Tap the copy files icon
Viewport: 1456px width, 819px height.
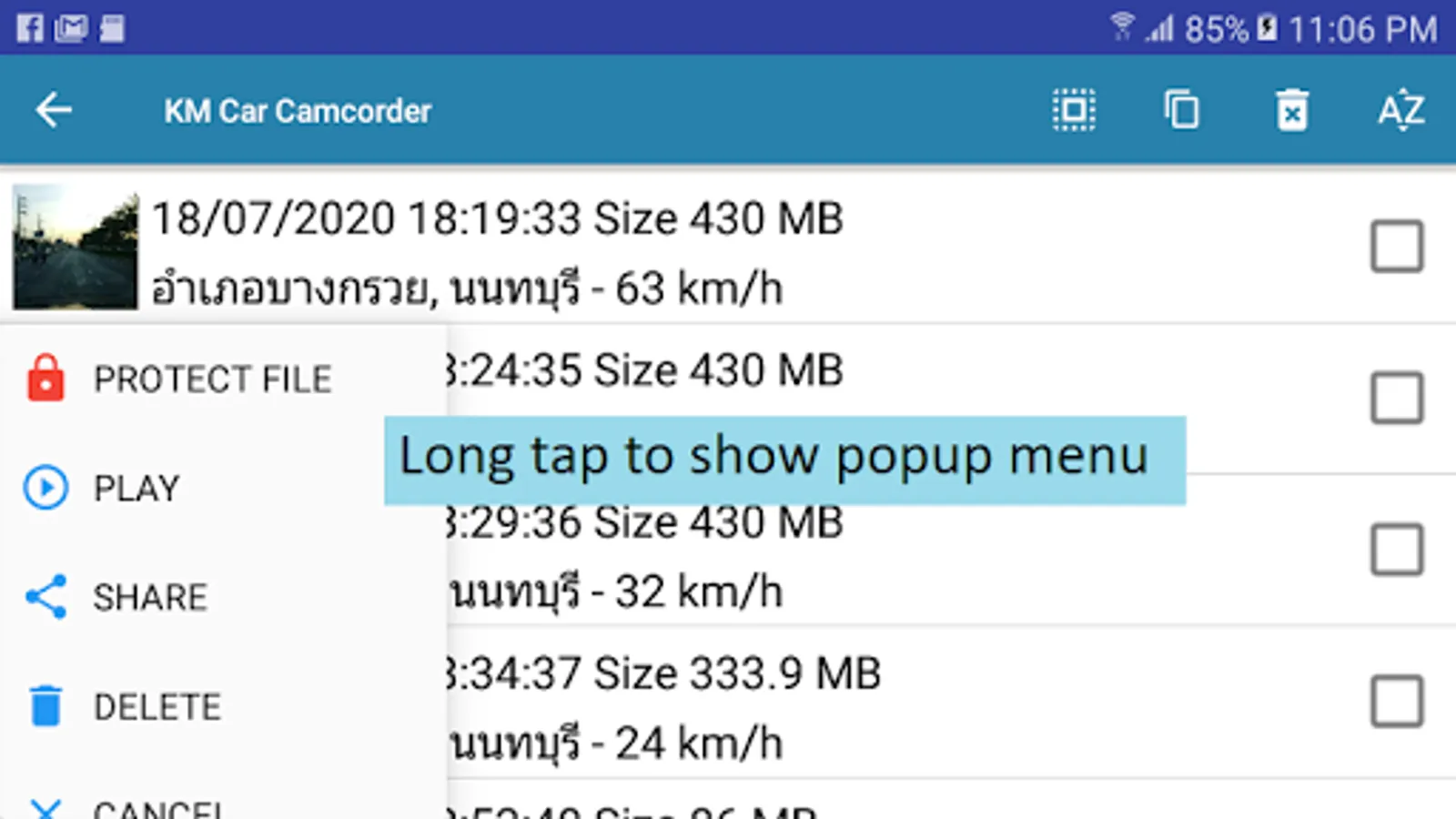pyautogui.click(x=1181, y=110)
